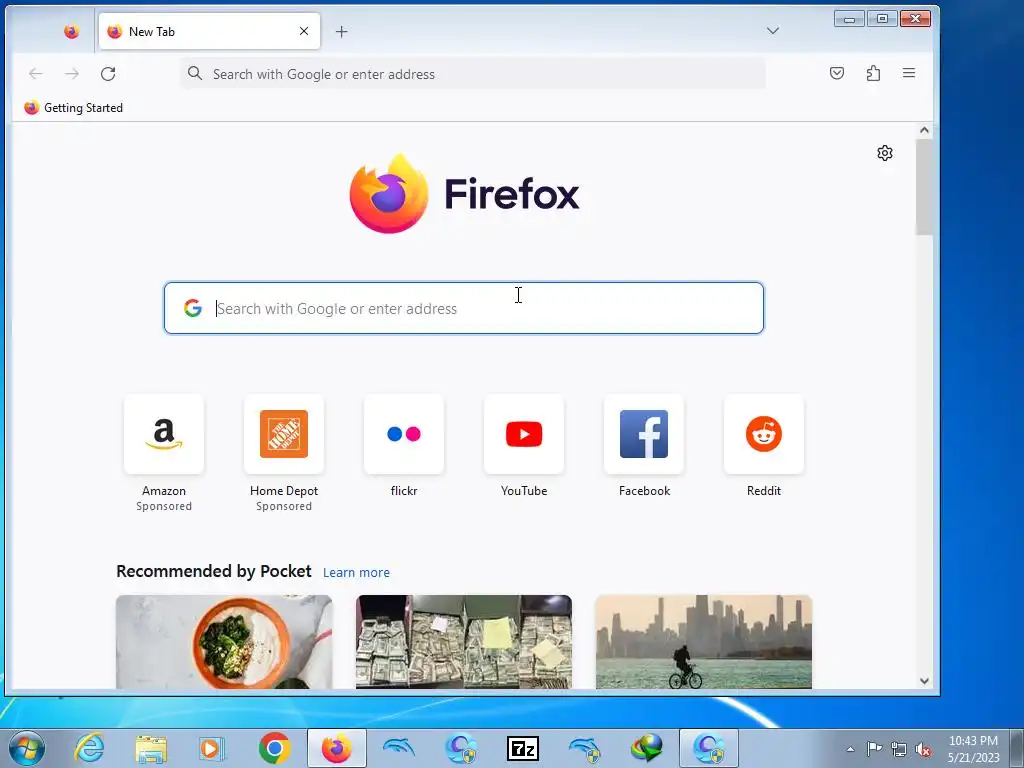Click the forward navigation arrow

72,74
